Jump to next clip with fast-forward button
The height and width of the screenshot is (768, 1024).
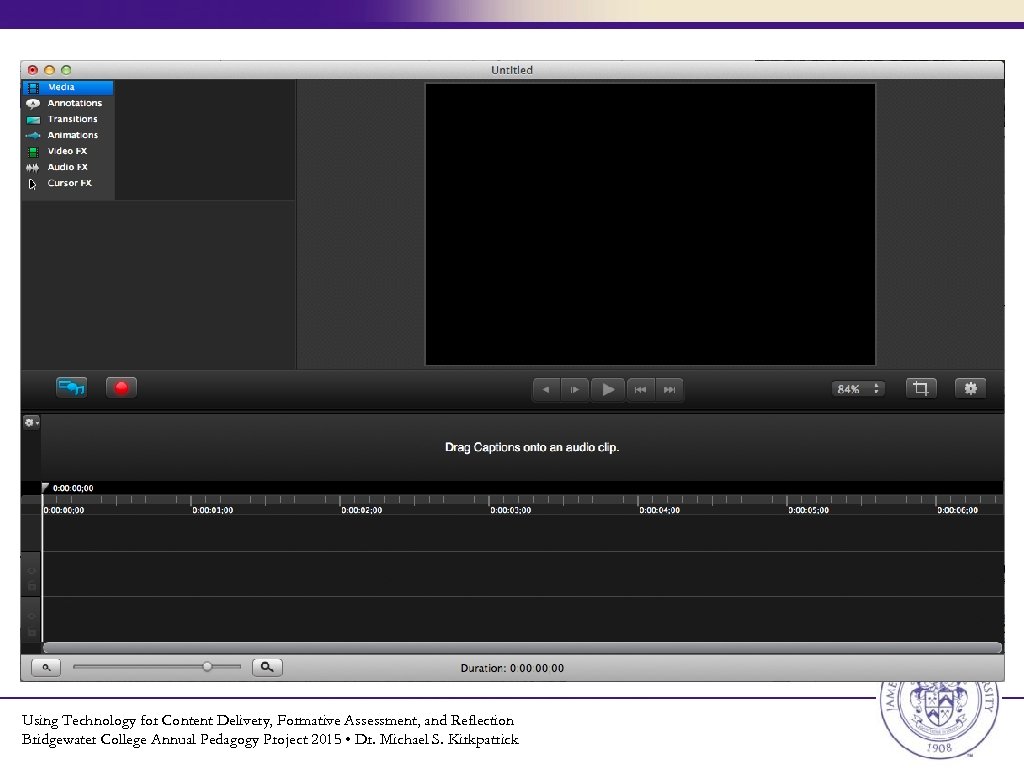click(669, 390)
